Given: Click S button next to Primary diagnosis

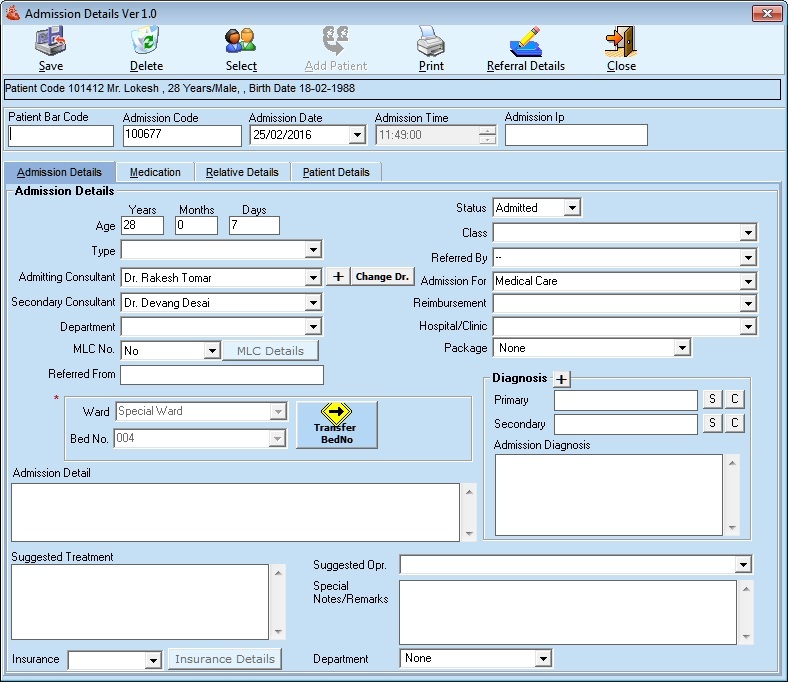Looking at the screenshot, I should coord(712,400).
